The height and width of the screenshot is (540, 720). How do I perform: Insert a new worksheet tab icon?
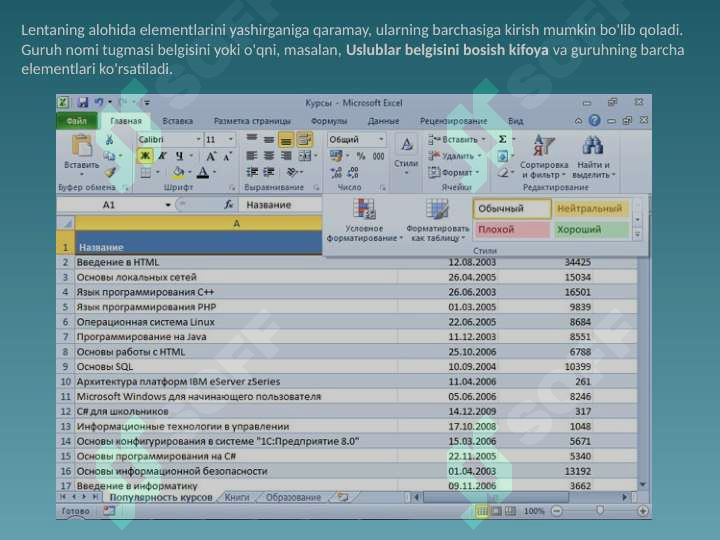tap(343, 497)
